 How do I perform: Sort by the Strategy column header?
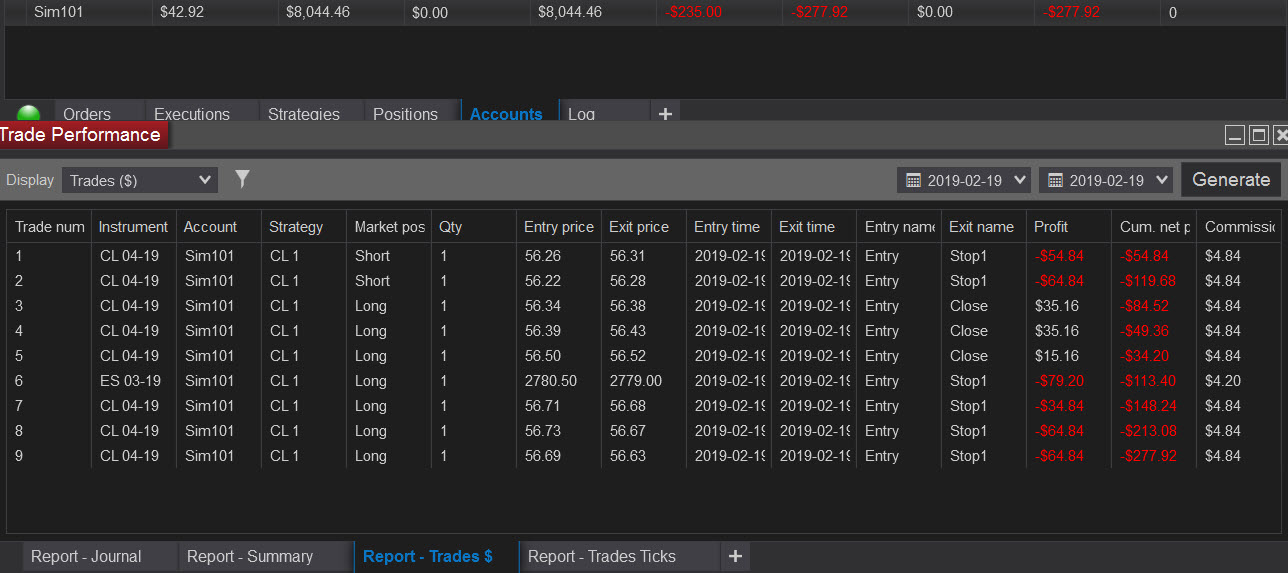point(304,227)
